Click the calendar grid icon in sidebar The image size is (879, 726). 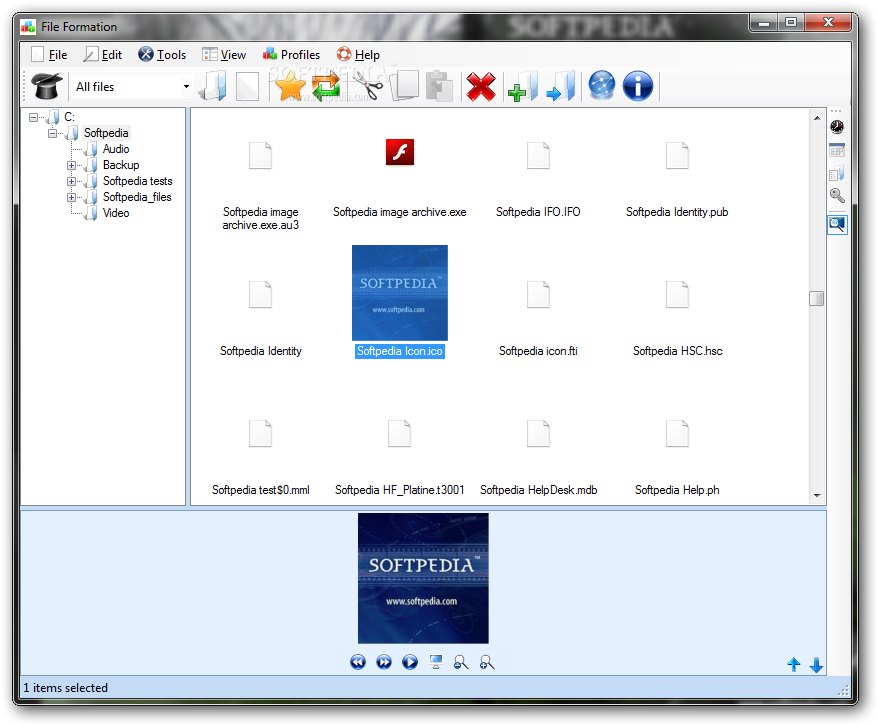pyautogui.click(x=837, y=150)
